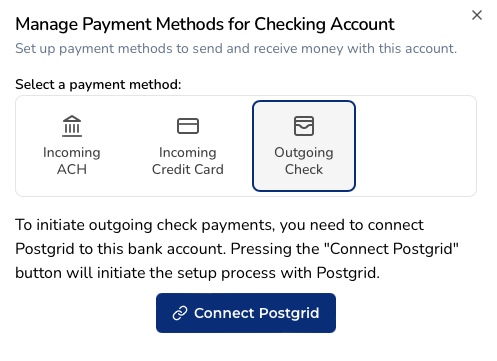The height and width of the screenshot is (361, 497).
Task: Click the Postgrid setup description paragraph
Action: pyautogui.click(x=237, y=249)
